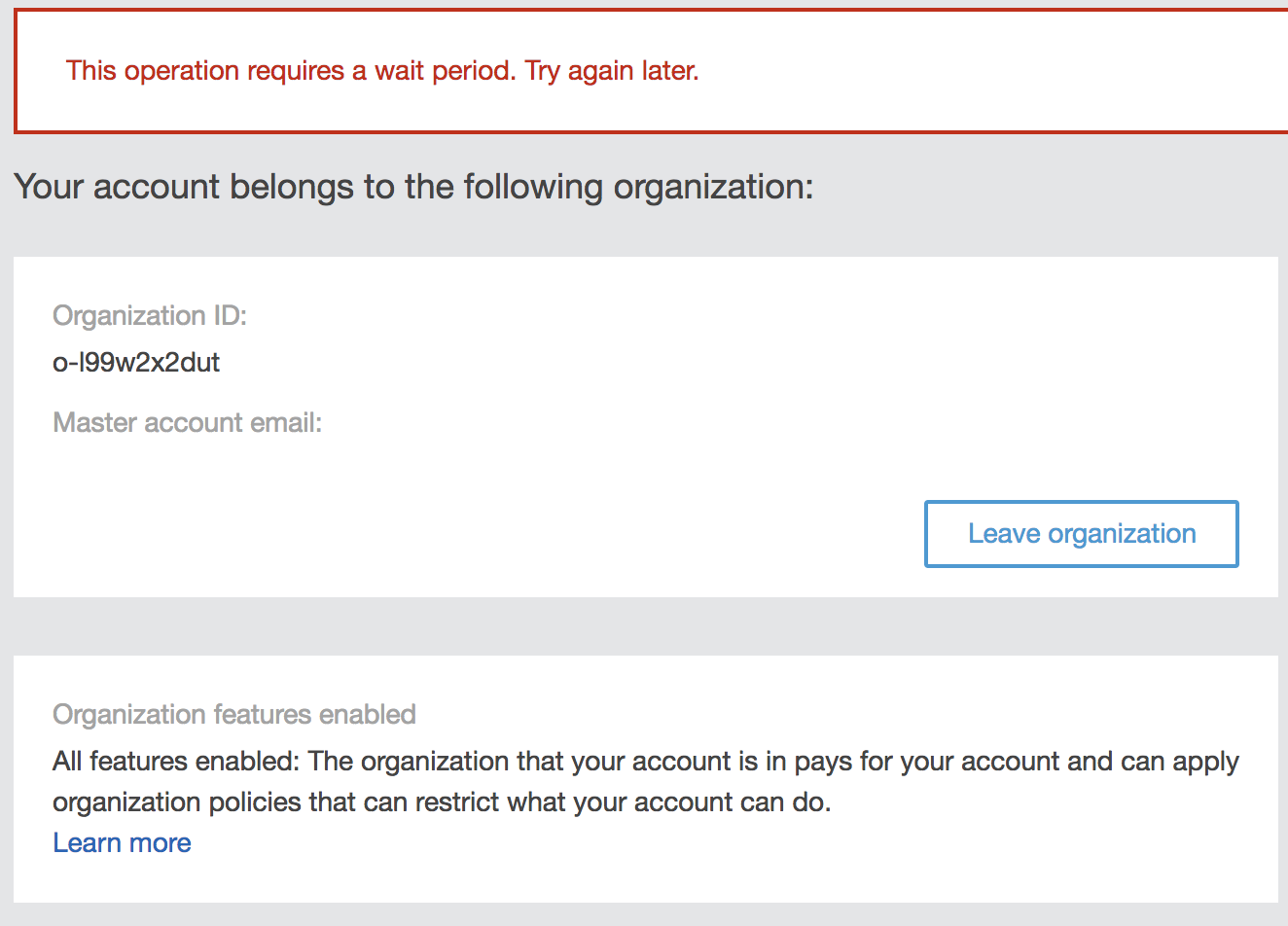Click the red wait period error message
Viewport: 1288px width, 926px height.
point(381,71)
